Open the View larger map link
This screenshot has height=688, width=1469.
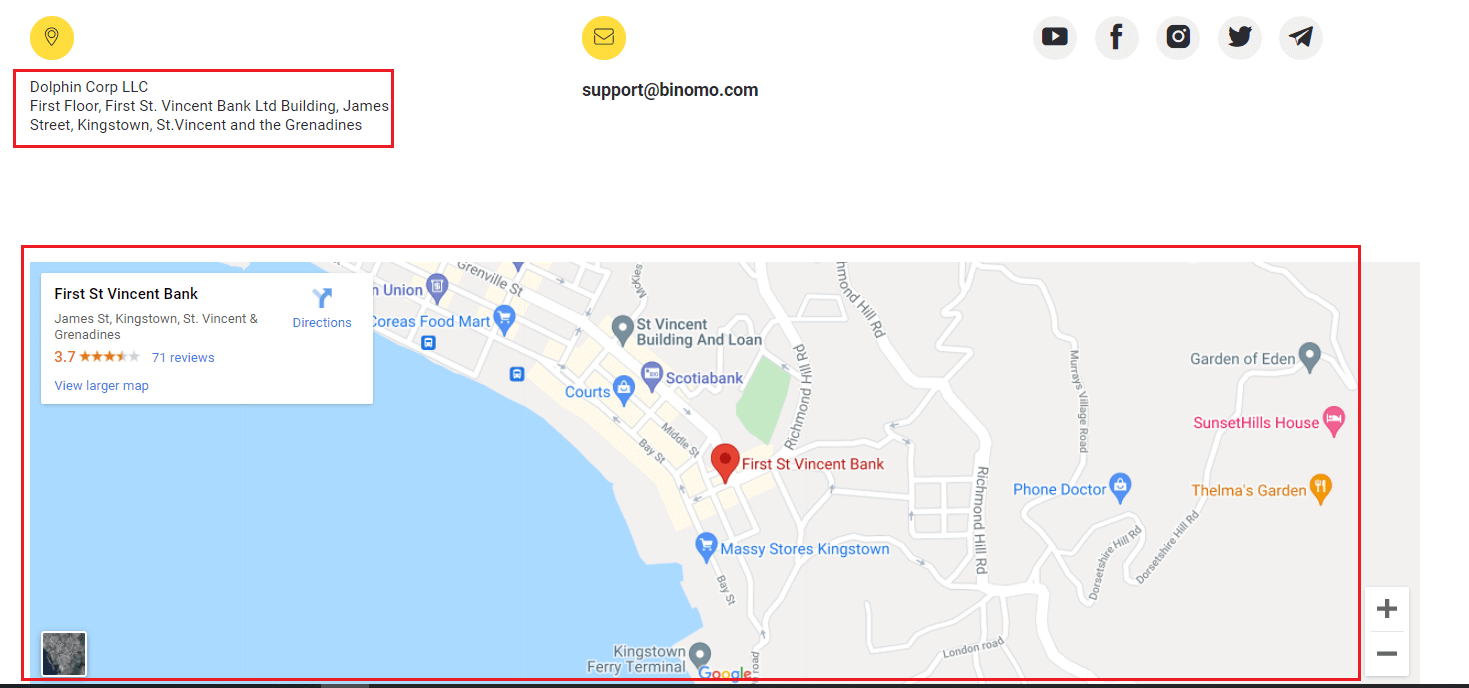pyautogui.click(x=101, y=386)
